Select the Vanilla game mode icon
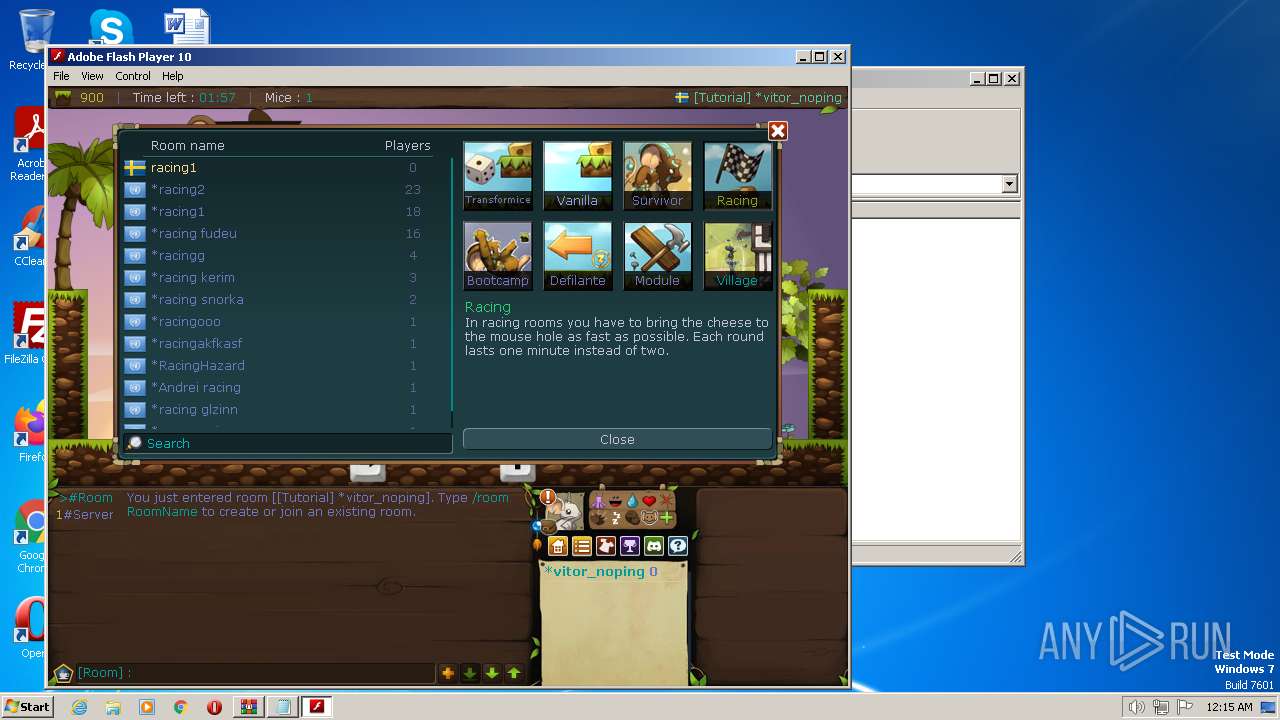 (x=577, y=175)
